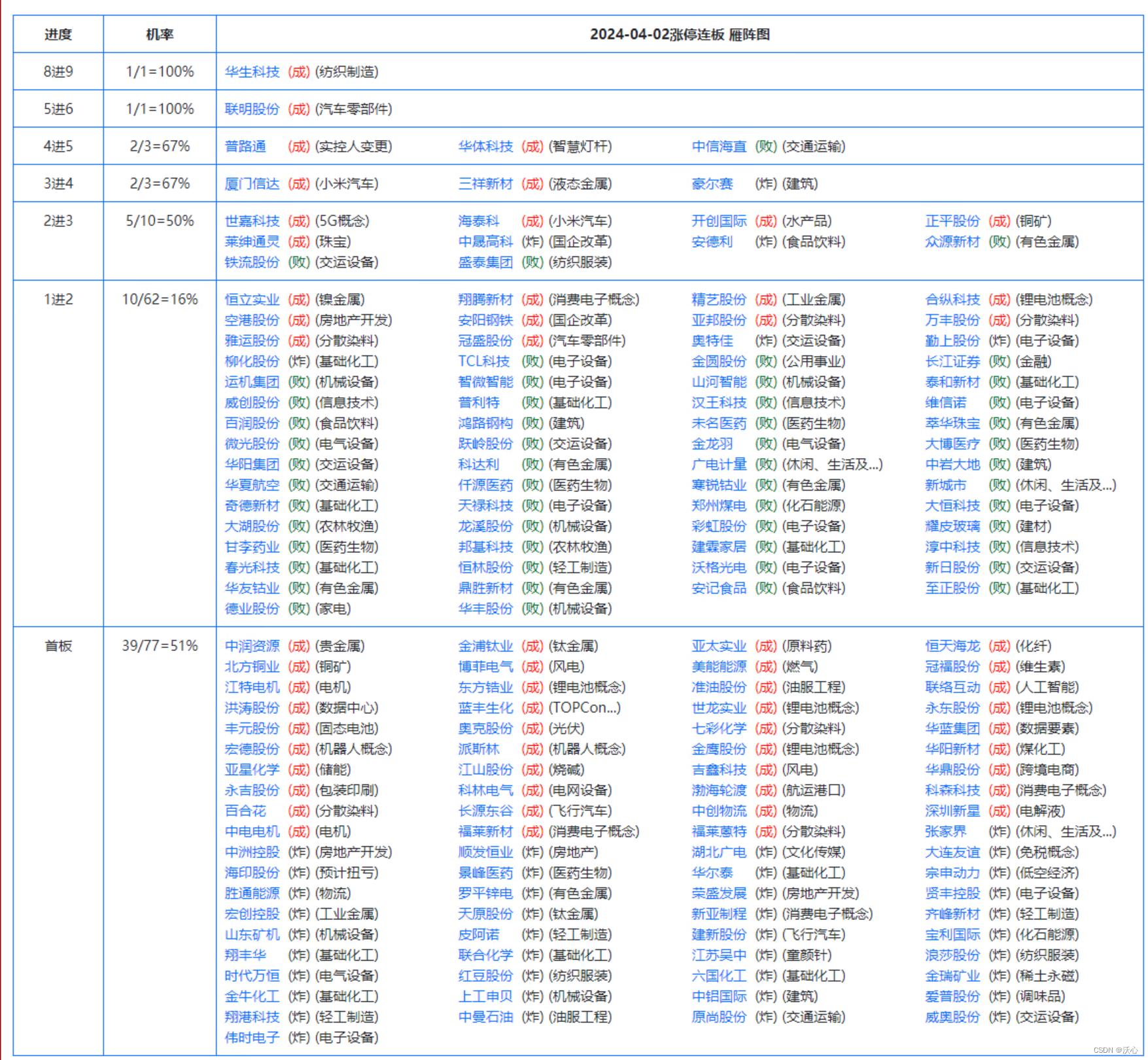Select the 中信海直 stock link
The width and height of the screenshot is (1148, 1060).
tap(719, 147)
